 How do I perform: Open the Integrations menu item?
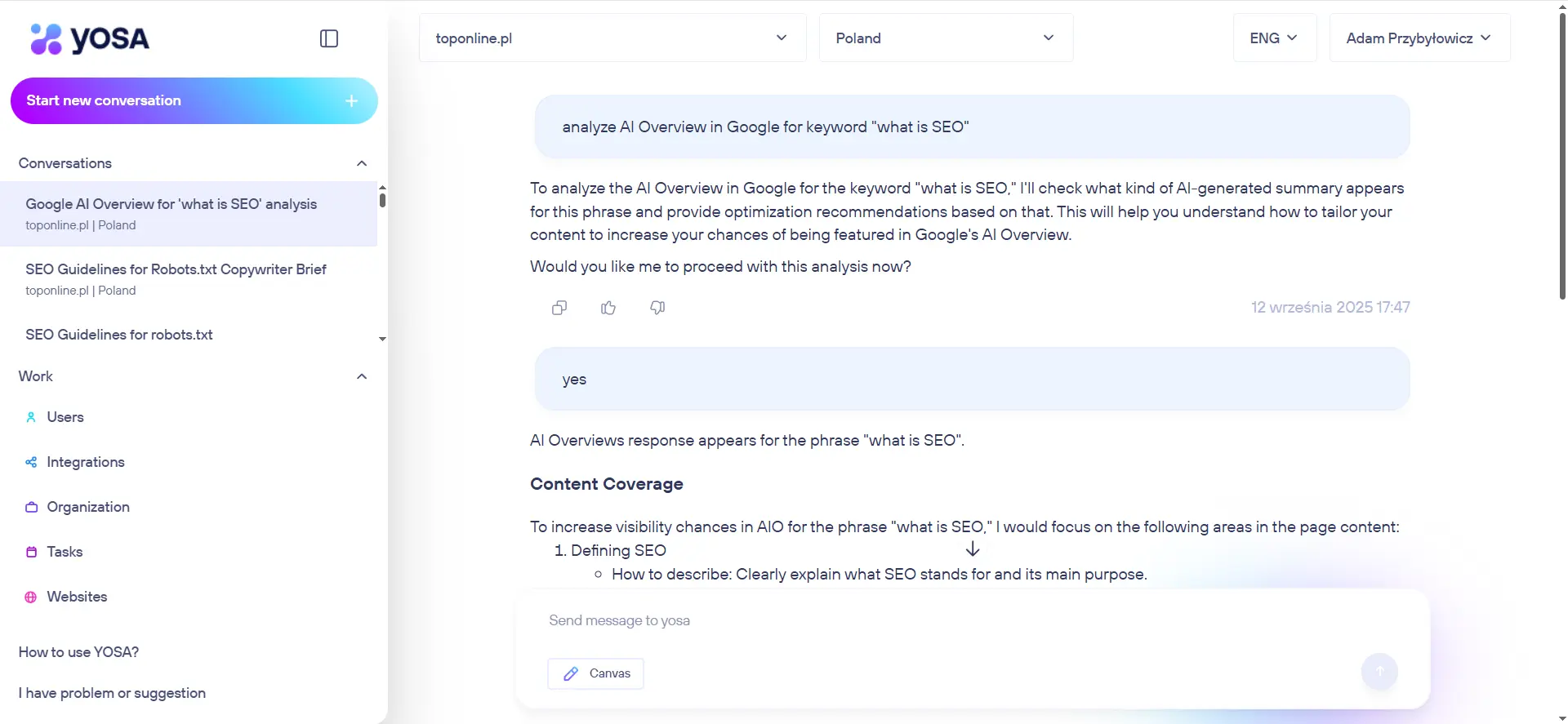(85, 462)
